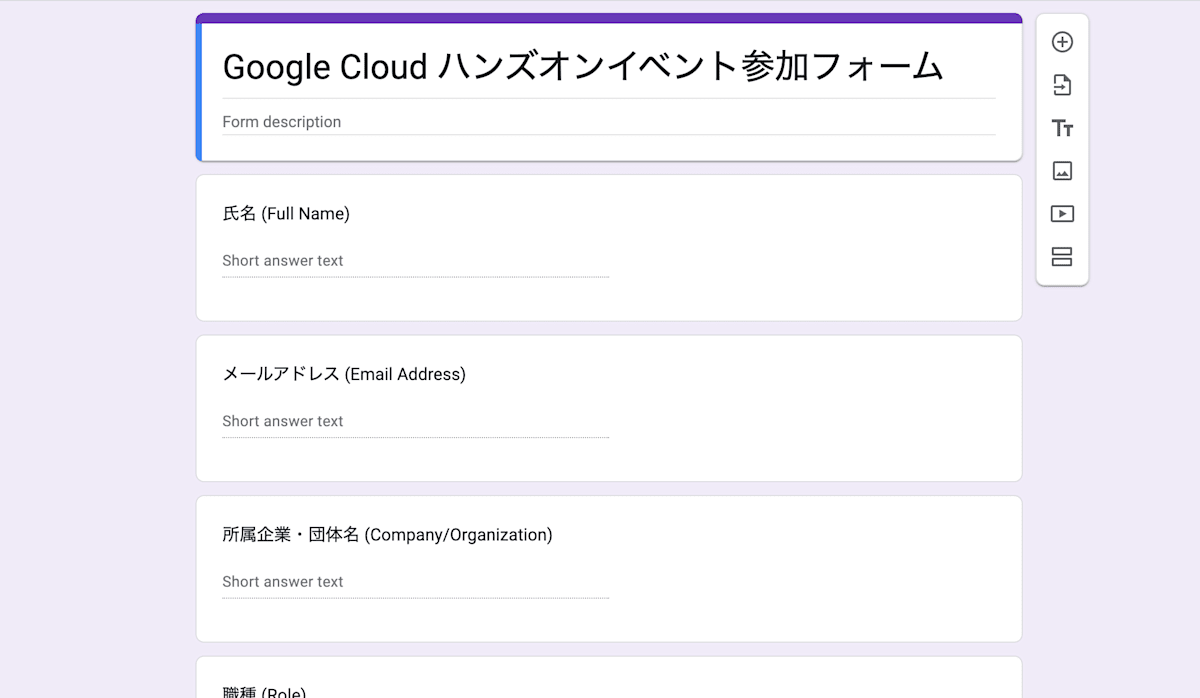Edit the Google Cloud form title
The image size is (1200, 698).
(608, 67)
